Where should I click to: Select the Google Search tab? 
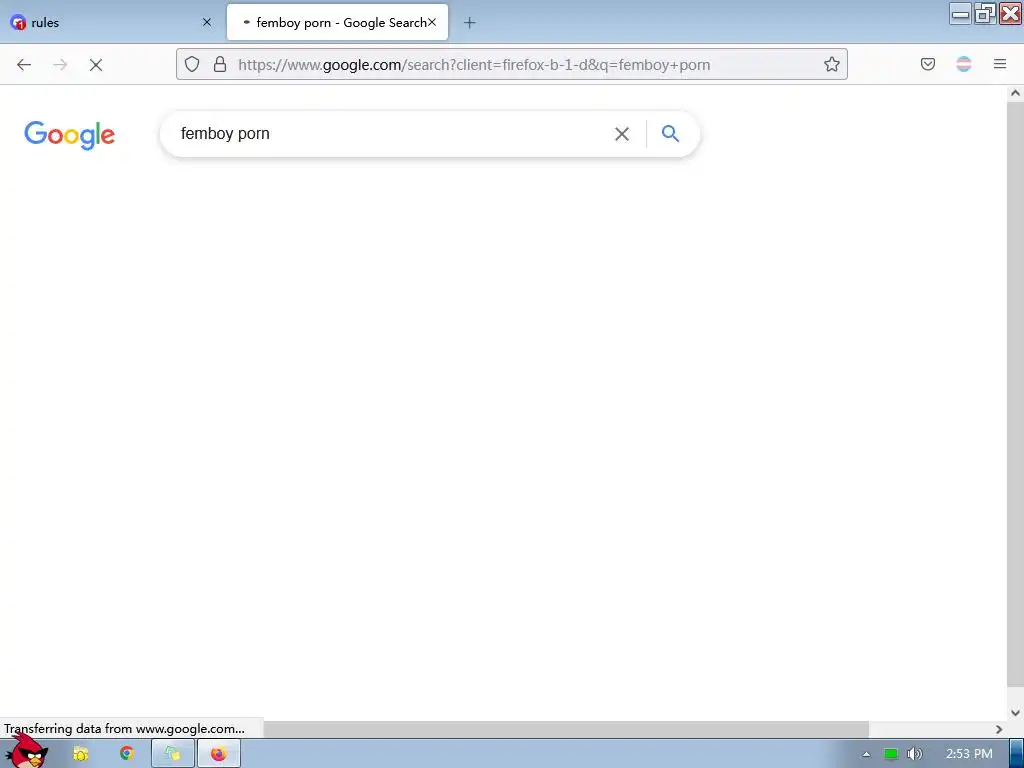click(x=337, y=22)
